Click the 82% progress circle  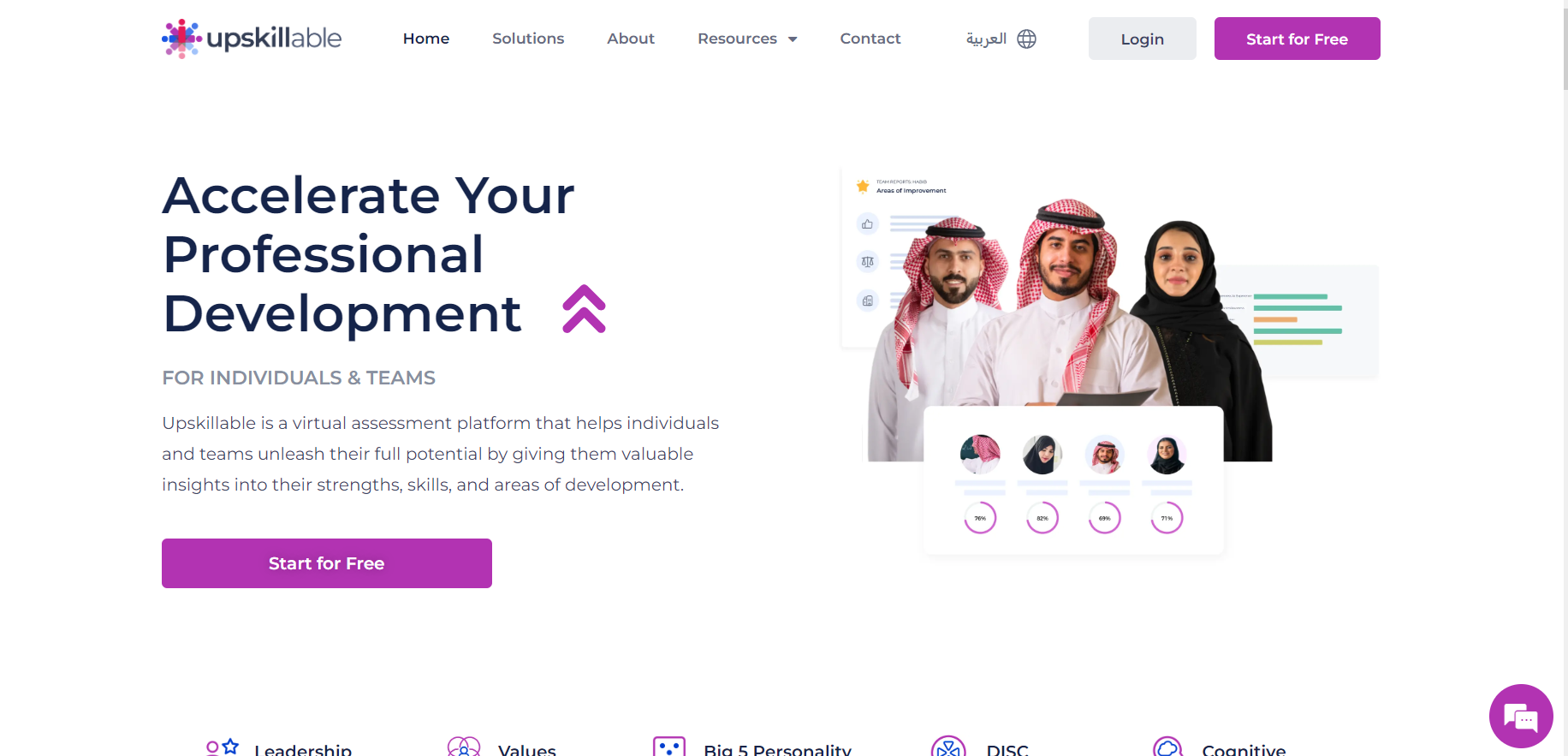1042,518
